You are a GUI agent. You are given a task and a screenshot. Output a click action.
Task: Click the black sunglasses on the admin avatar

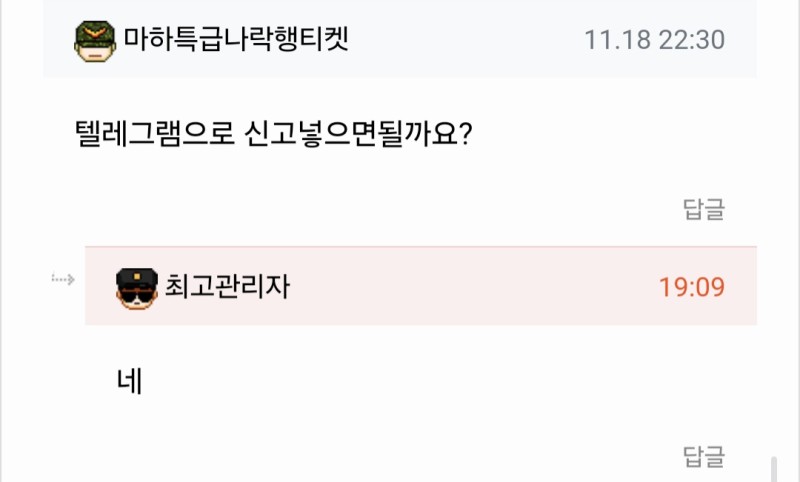[137, 293]
